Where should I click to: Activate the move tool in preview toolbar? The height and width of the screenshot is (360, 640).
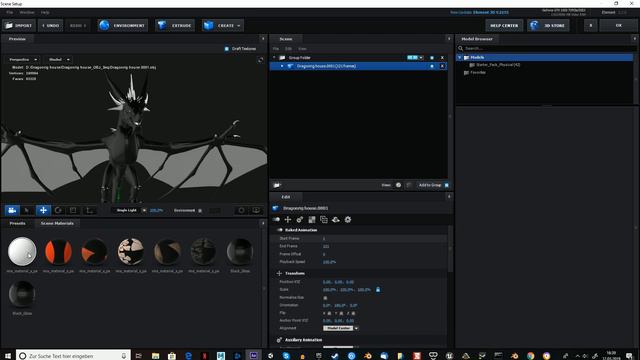click(43, 210)
